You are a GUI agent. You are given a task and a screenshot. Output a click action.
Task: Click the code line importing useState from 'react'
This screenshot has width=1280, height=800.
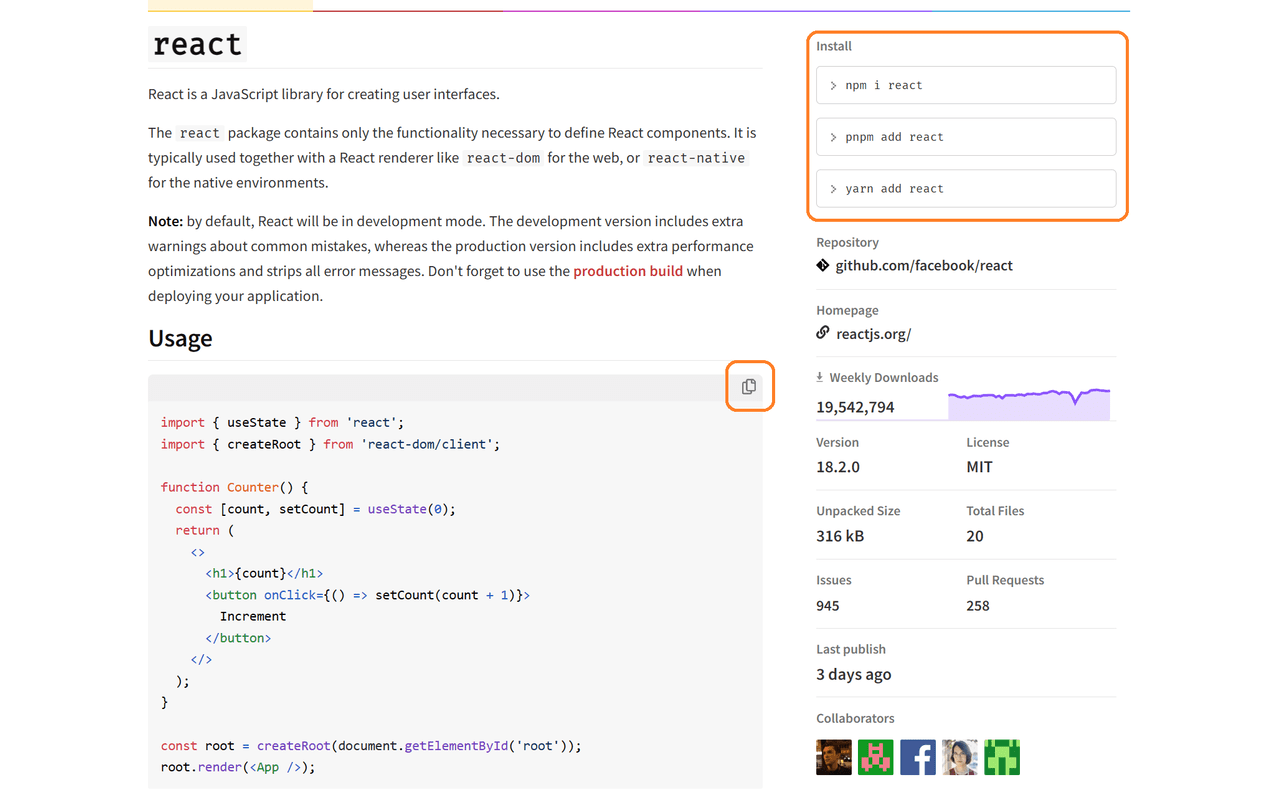[x=282, y=422]
